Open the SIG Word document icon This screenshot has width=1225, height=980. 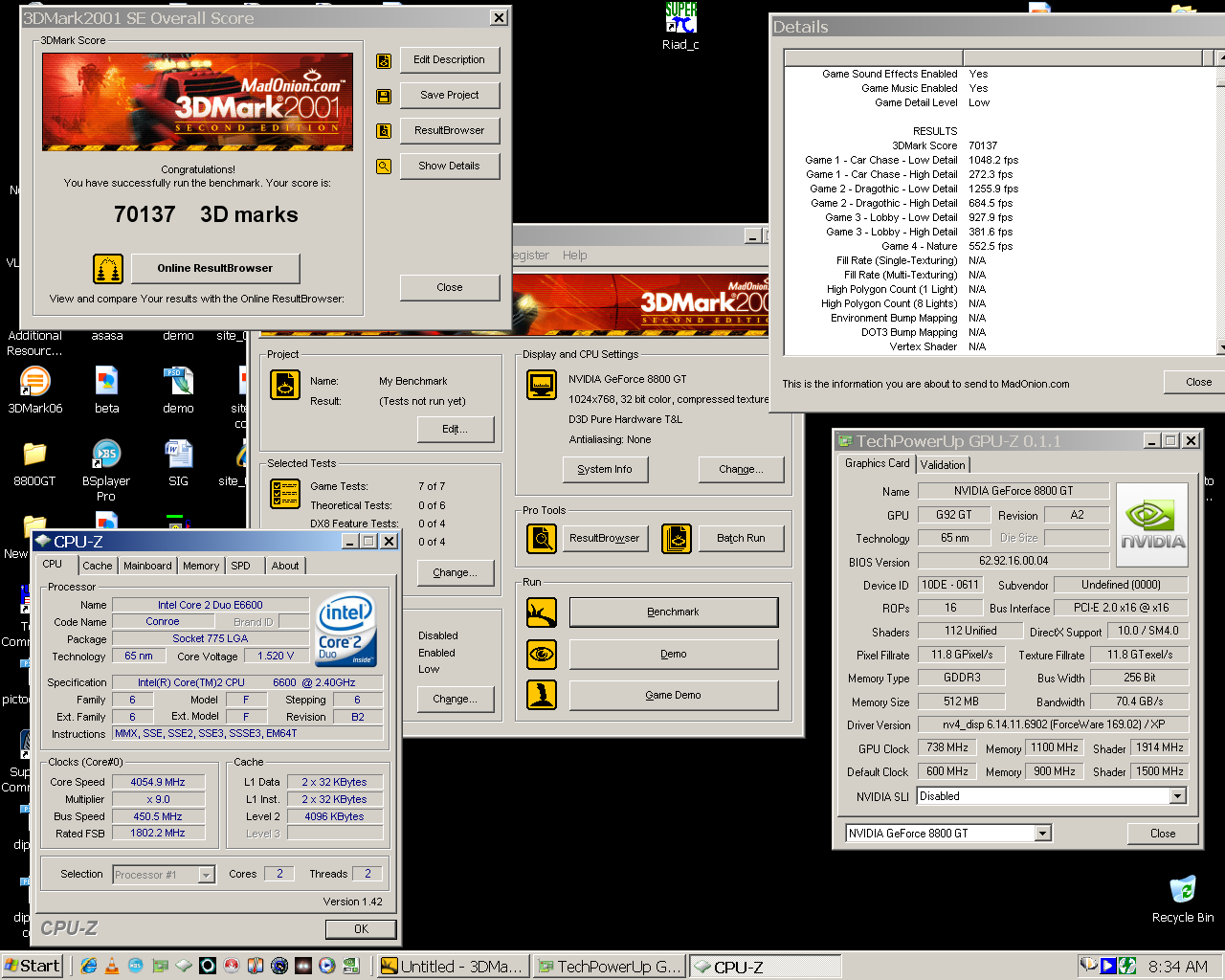pyautogui.click(x=178, y=463)
